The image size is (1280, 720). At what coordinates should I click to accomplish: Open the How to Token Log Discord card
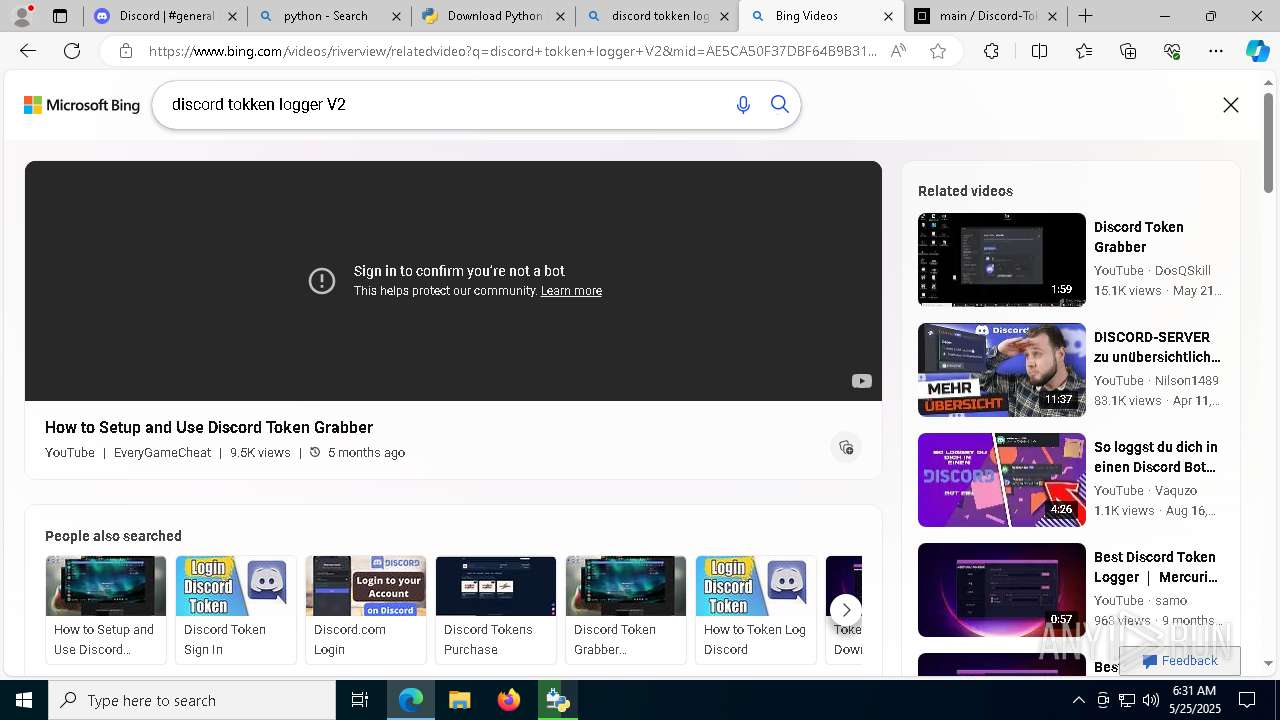click(756, 610)
